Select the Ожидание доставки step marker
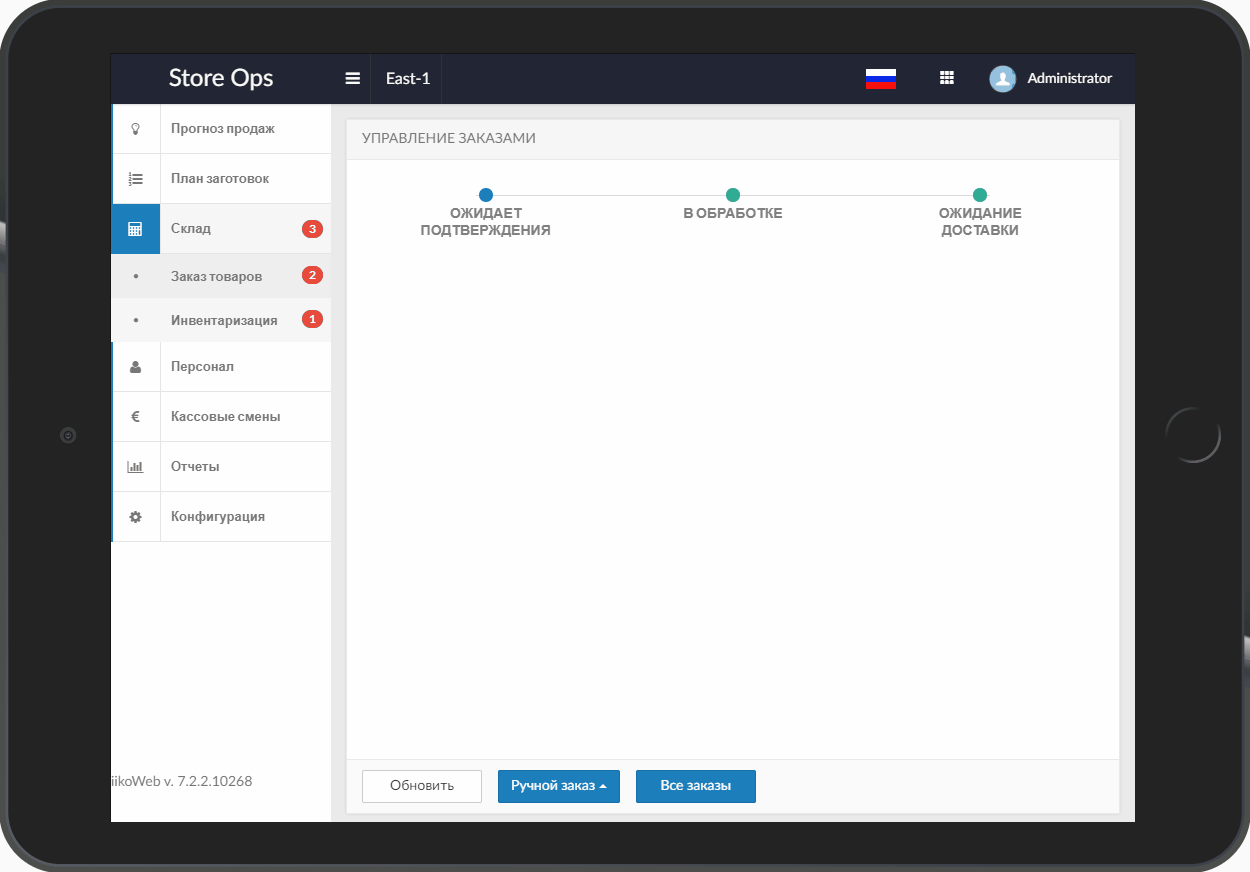 [980, 195]
